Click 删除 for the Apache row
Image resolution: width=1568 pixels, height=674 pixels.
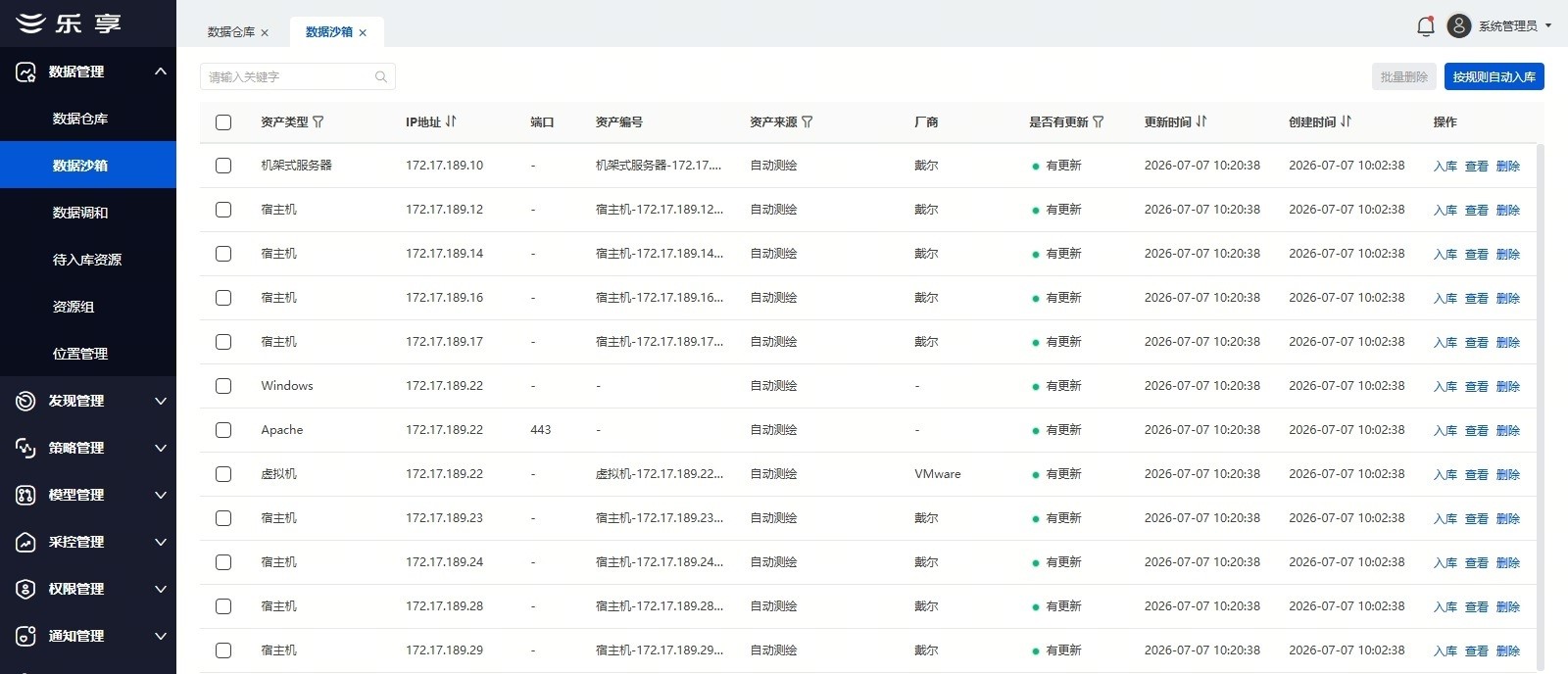point(1507,431)
